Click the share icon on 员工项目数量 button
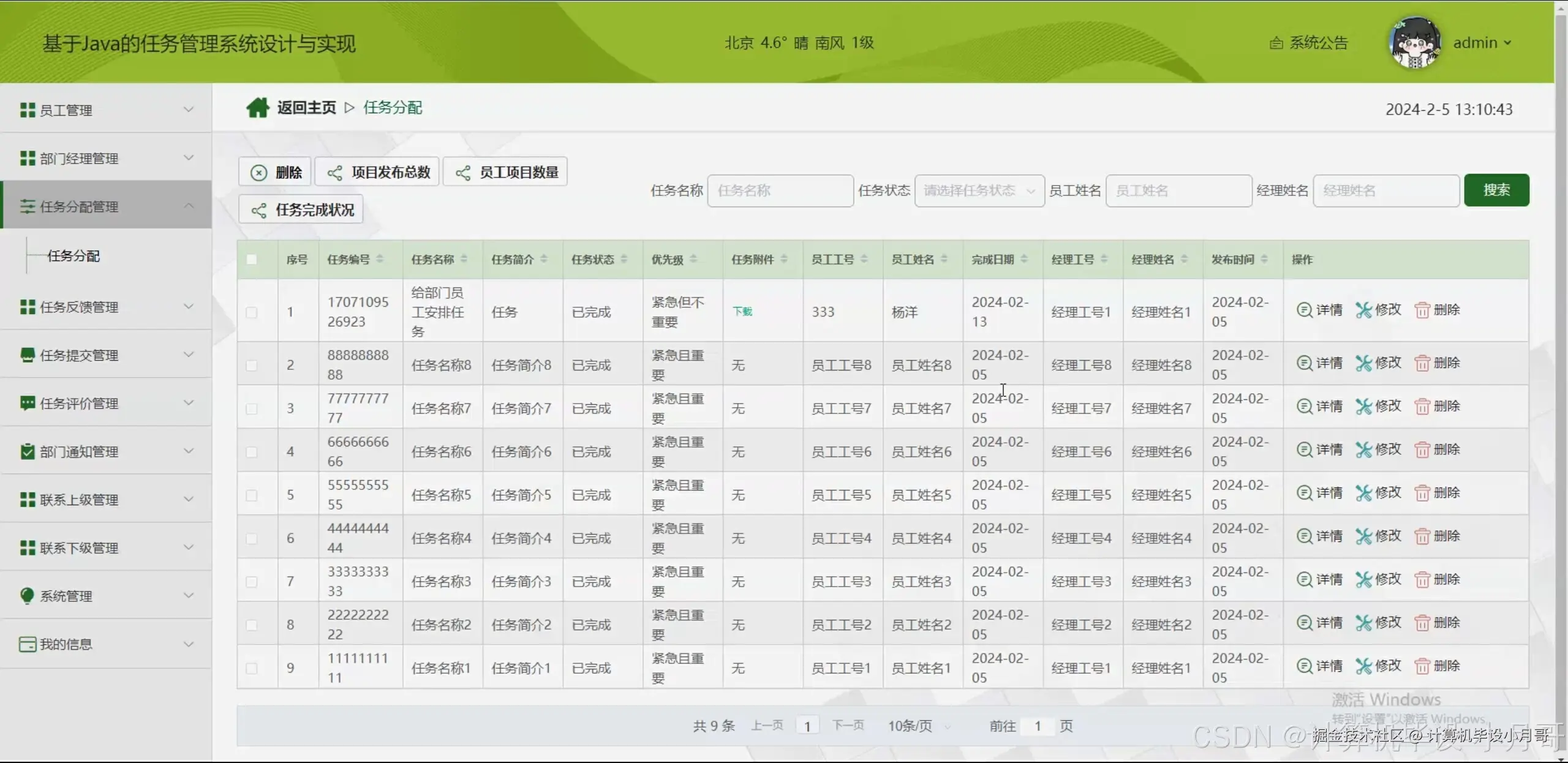Viewport: 1568px width, 763px height. click(464, 172)
